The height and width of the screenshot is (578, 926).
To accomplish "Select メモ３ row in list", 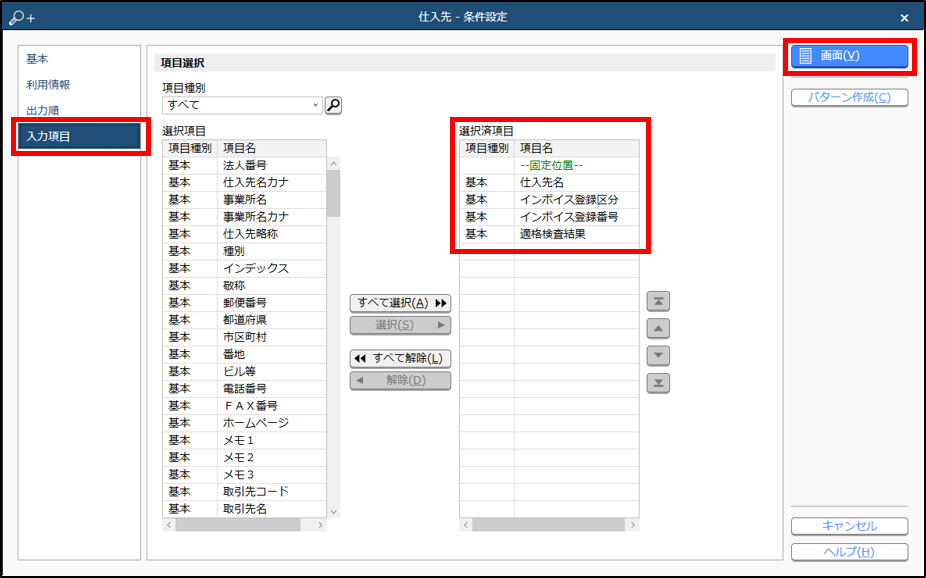I will [244, 474].
